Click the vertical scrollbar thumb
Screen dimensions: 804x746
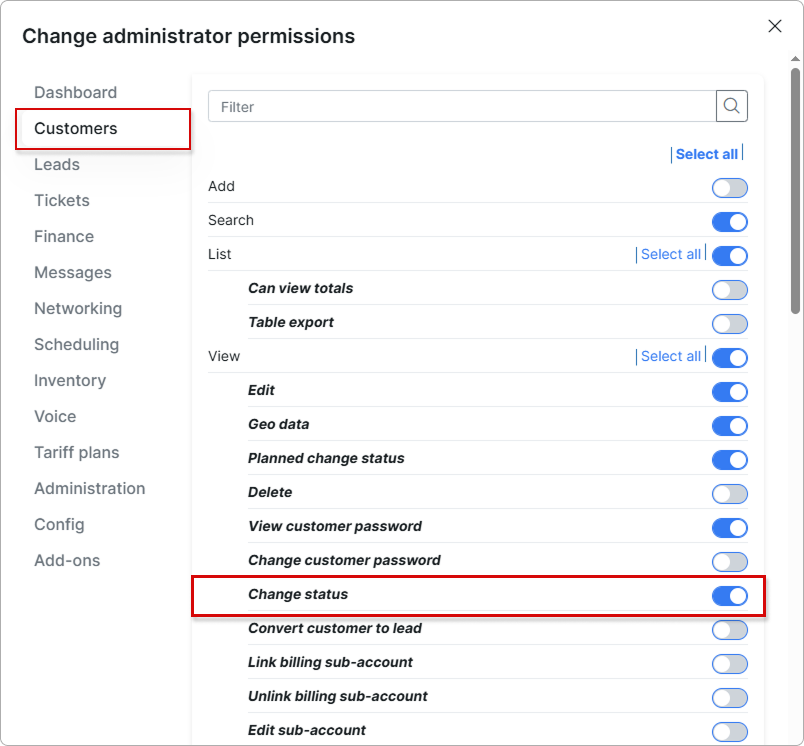pyautogui.click(x=795, y=190)
